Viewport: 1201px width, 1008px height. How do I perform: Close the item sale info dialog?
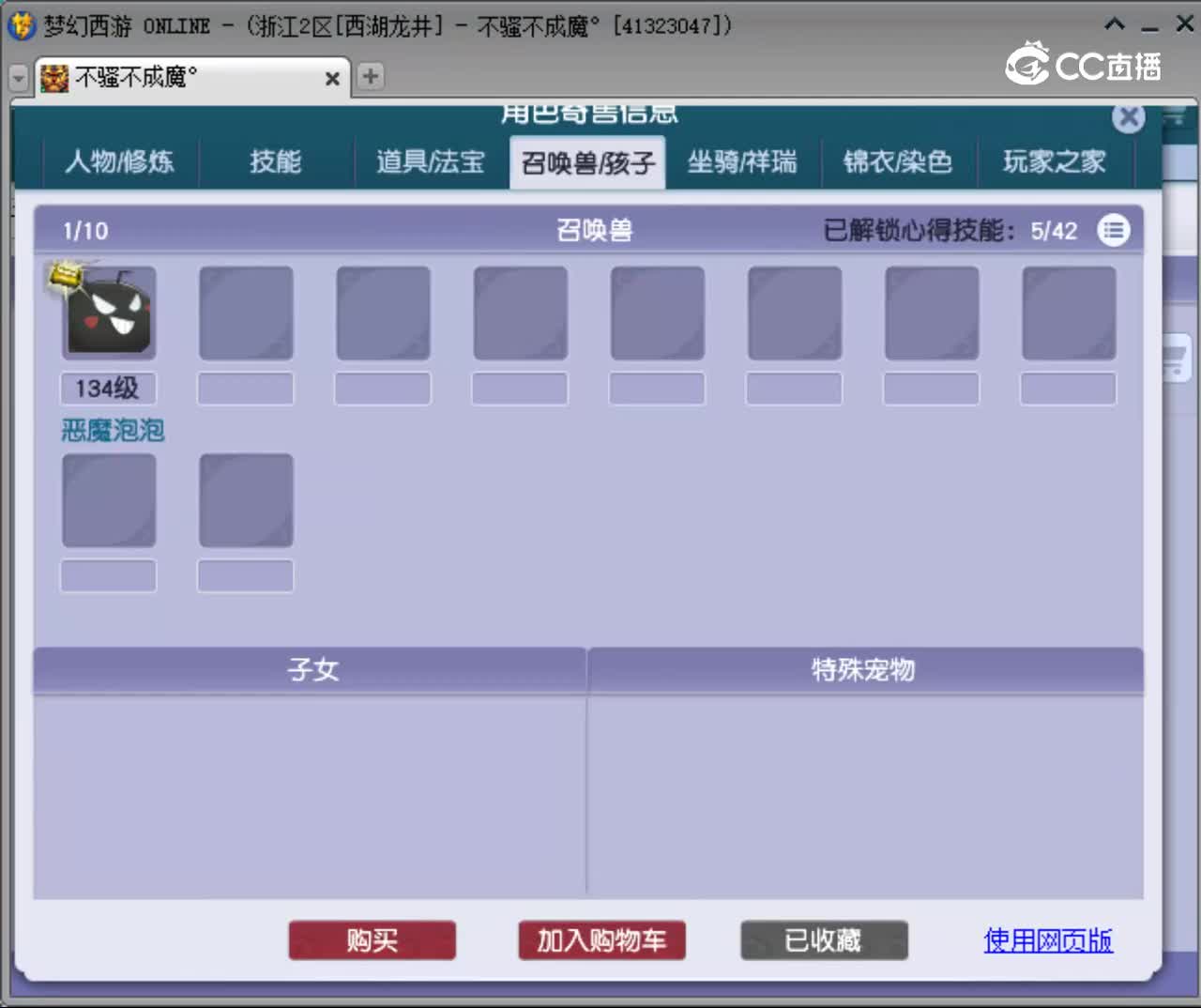pos(1129,117)
